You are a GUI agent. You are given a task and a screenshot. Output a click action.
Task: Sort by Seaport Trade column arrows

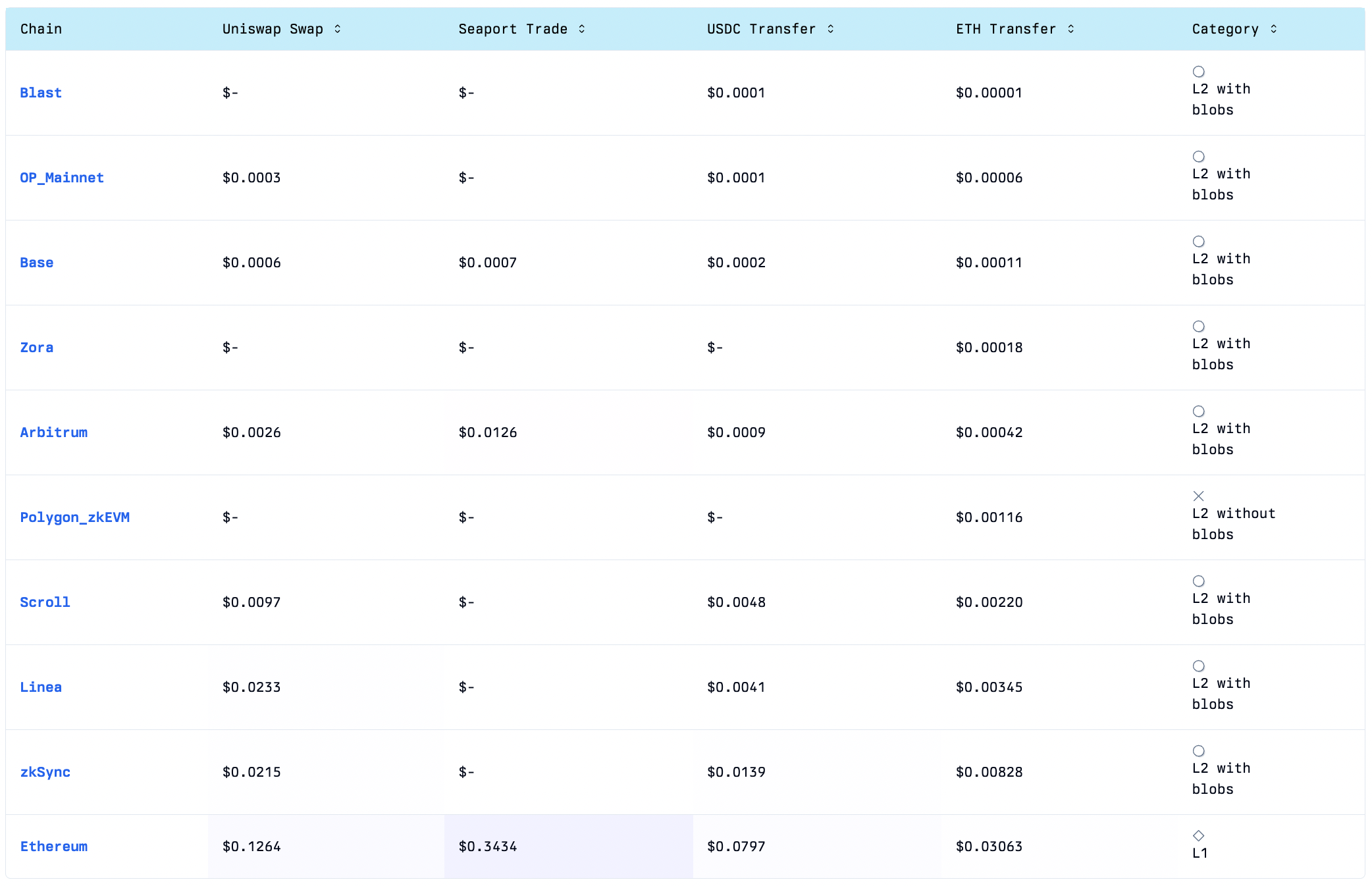(582, 29)
